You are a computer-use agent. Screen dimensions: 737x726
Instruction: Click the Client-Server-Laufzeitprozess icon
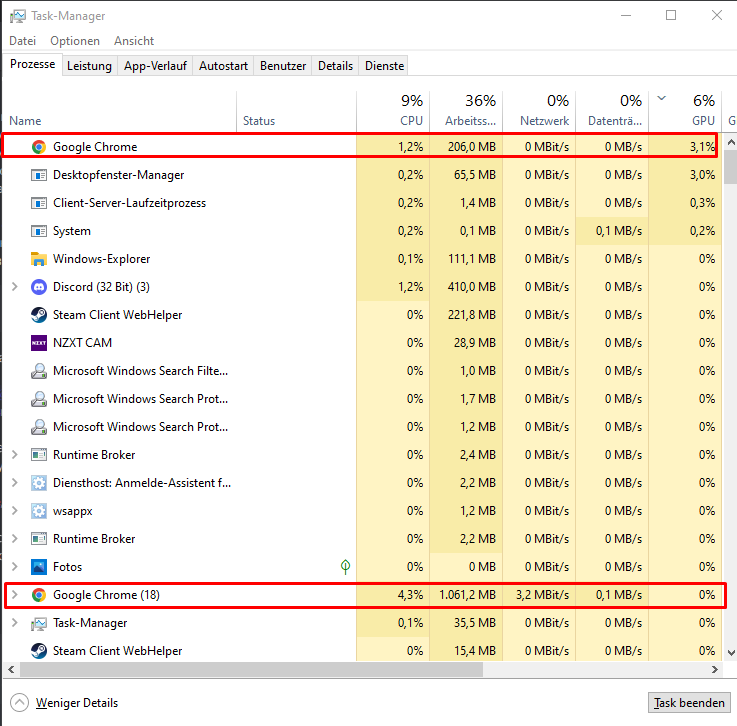click(39, 203)
